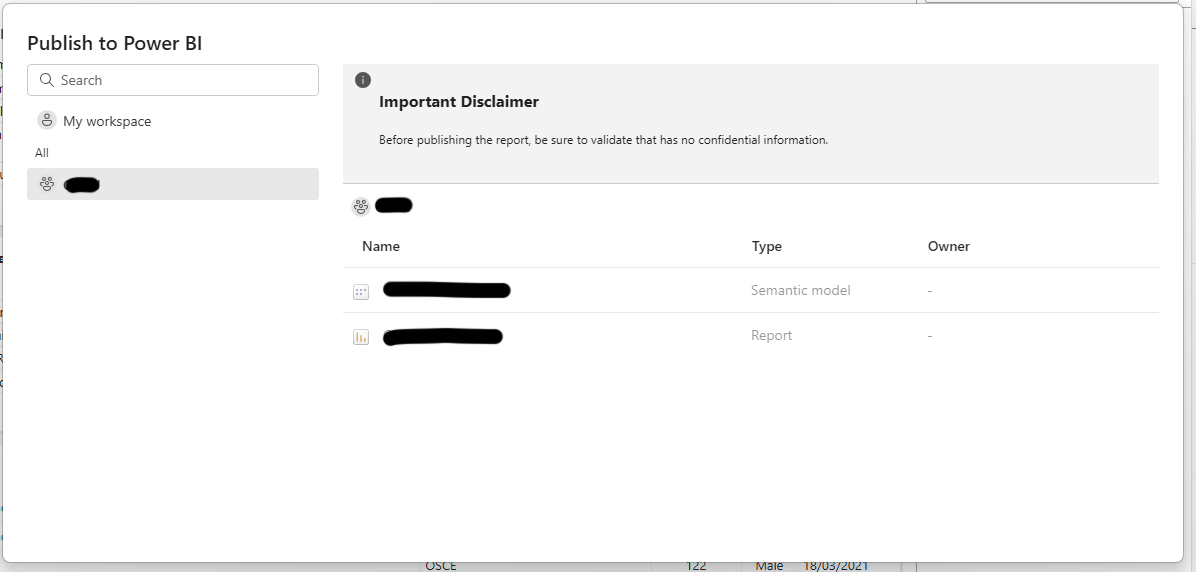This screenshot has width=1196, height=572.
Task: Click the info icon beside Important Disclaimer
Action: [x=363, y=80]
